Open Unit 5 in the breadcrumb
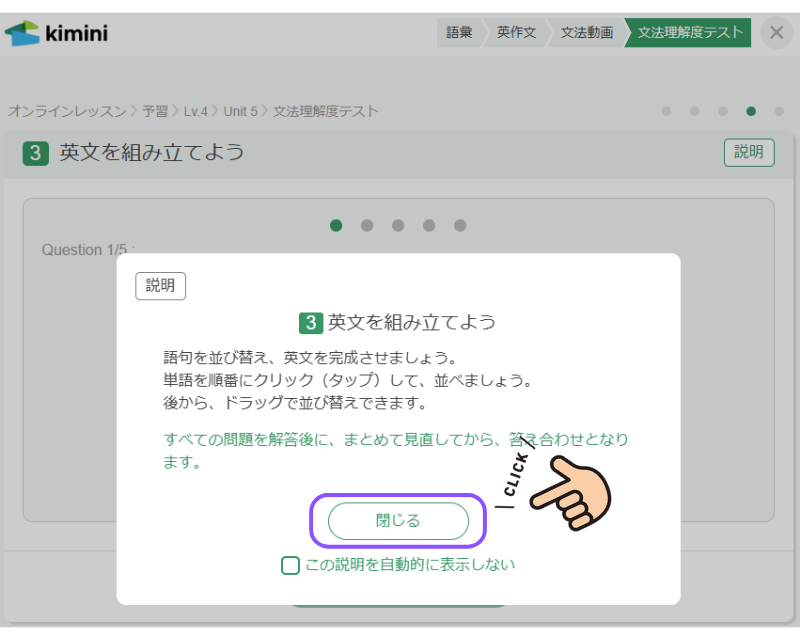This screenshot has width=800, height=640. (x=240, y=111)
